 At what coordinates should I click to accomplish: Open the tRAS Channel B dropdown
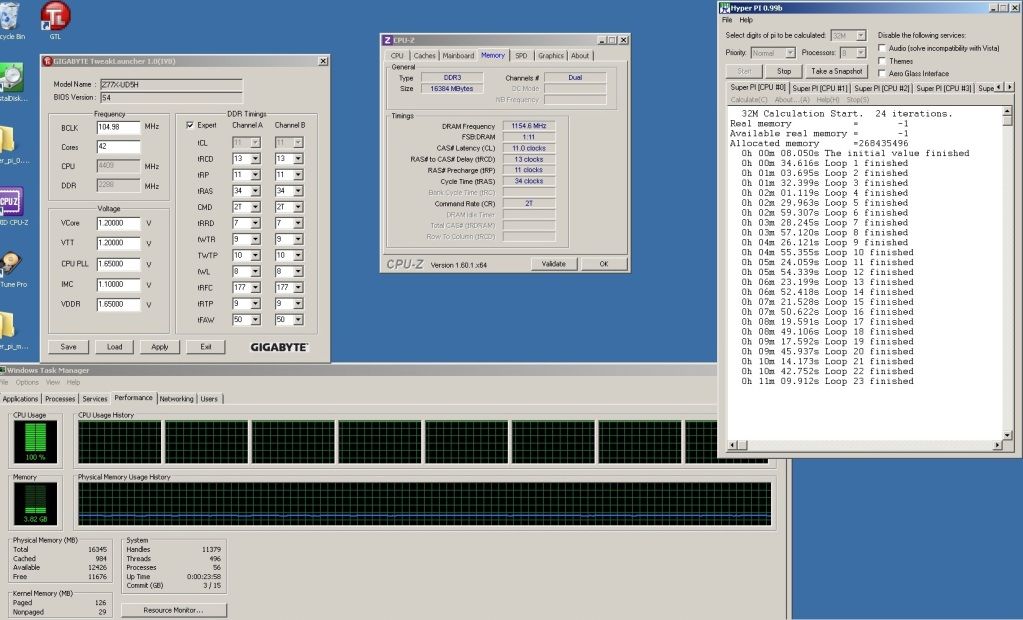point(296,191)
